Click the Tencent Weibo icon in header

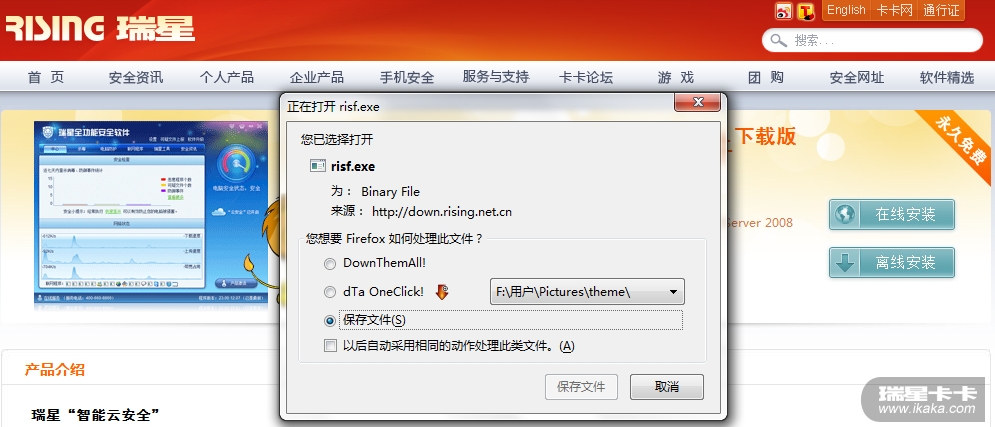click(x=806, y=11)
